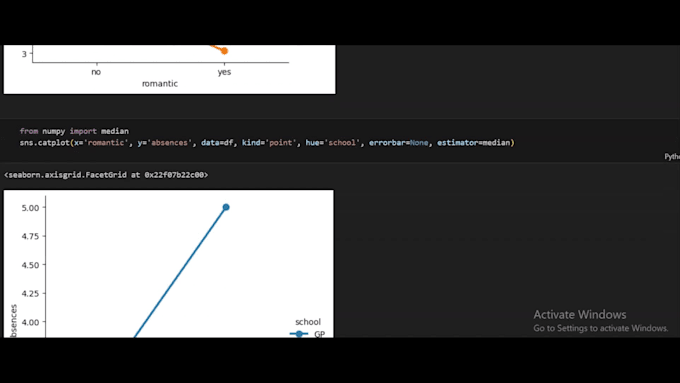Select the upper plot with romantic axis
The width and height of the screenshot is (680, 383).
pos(170,69)
